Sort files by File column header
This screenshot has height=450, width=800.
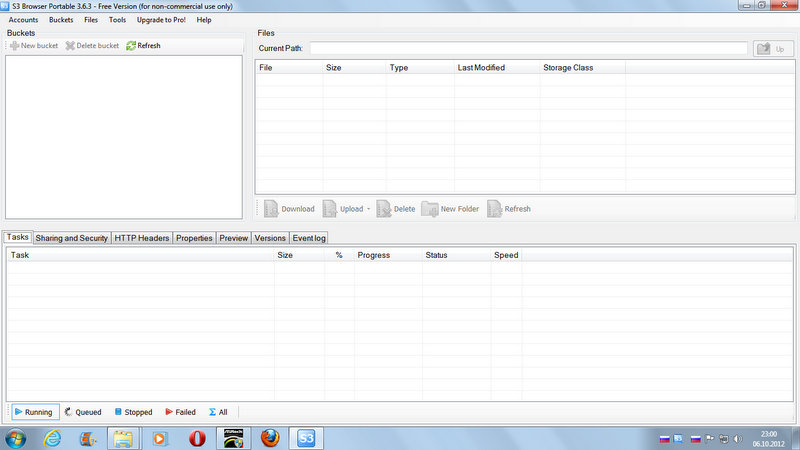pyautogui.click(x=289, y=67)
